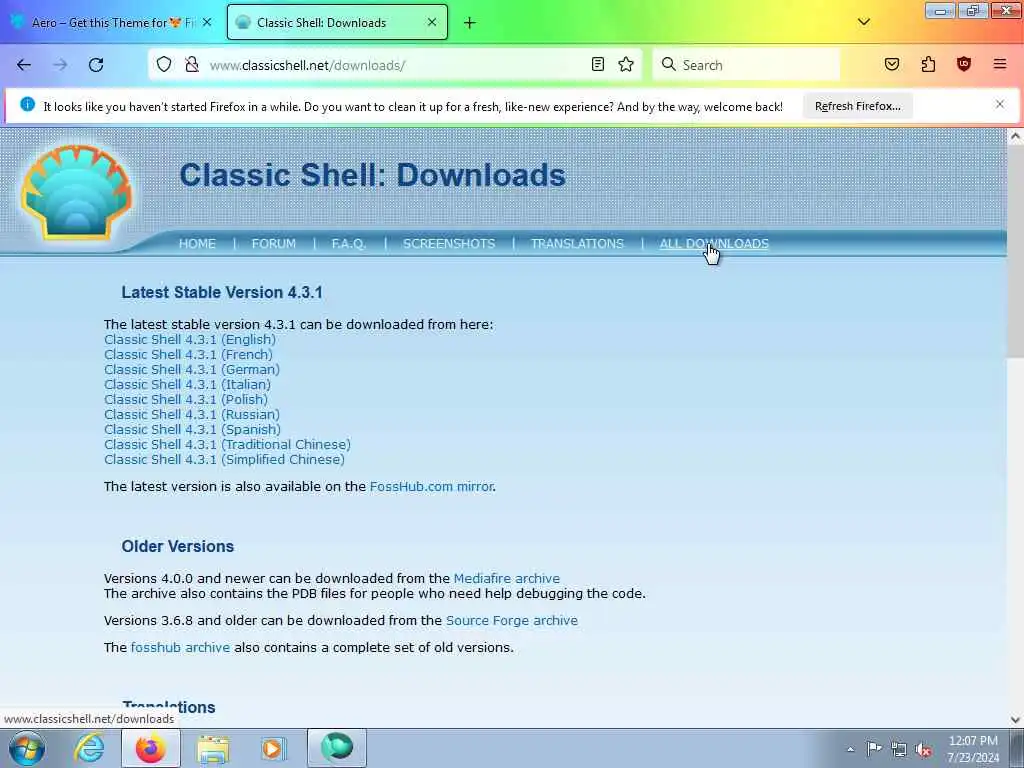The height and width of the screenshot is (768, 1024).
Task: Open the list all tabs dropdown
Action: pos(863,22)
